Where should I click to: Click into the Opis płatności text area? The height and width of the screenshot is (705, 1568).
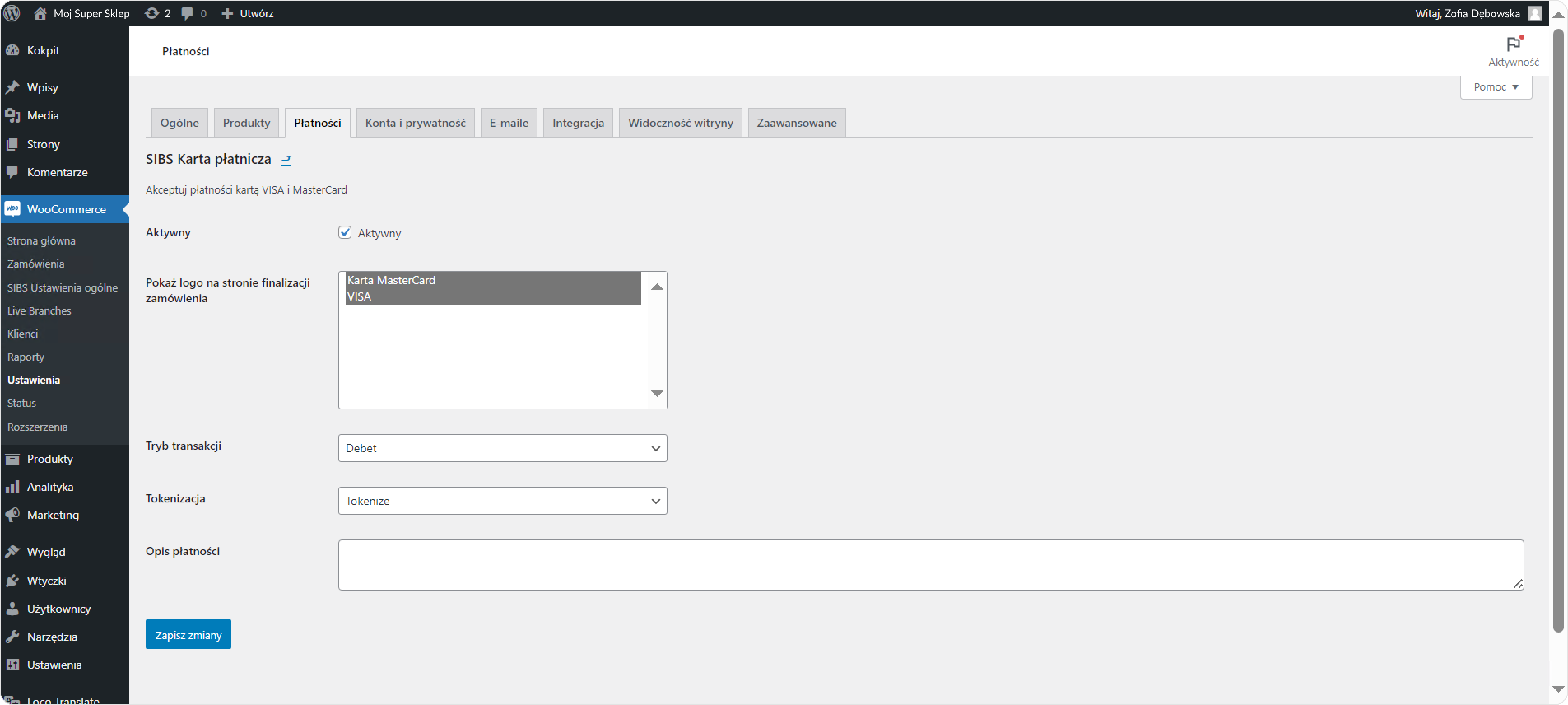pos(930,564)
